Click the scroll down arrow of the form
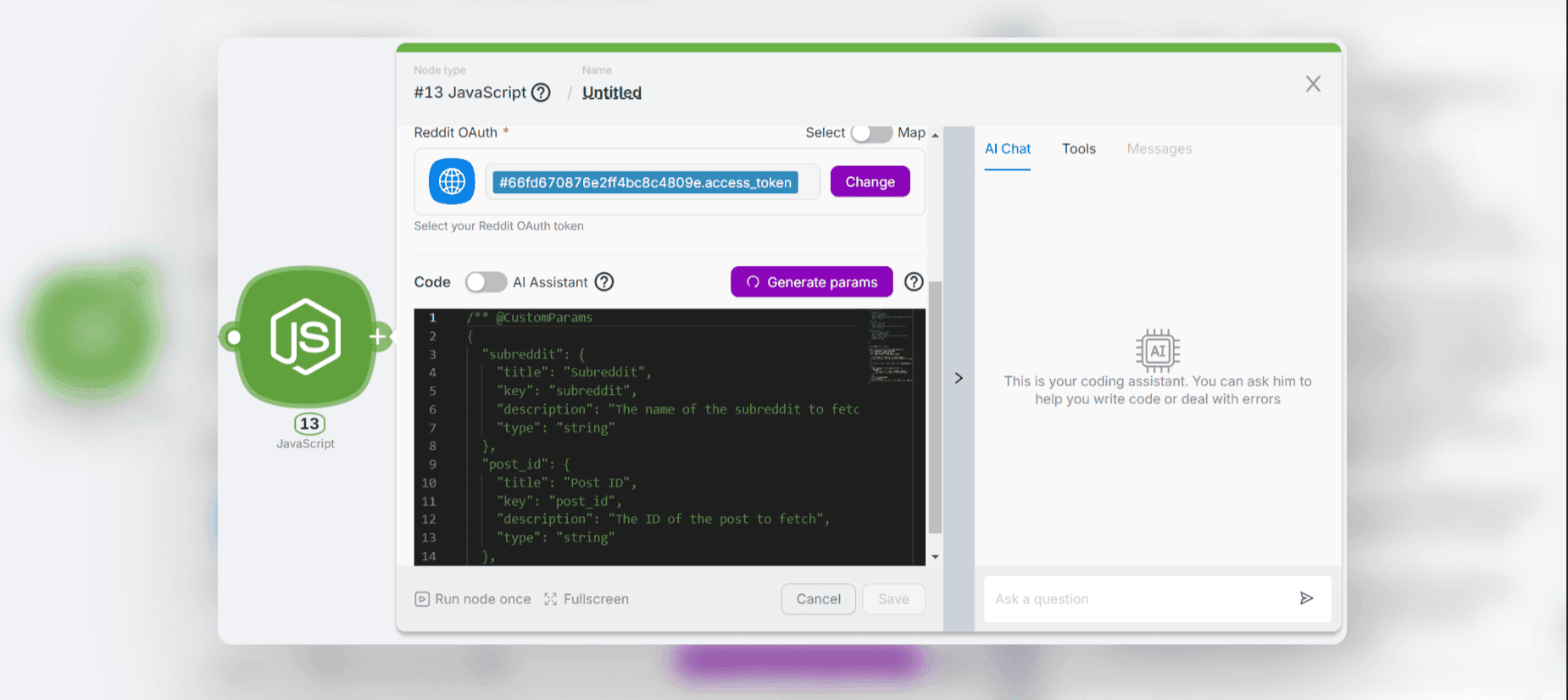This screenshot has height=700, width=1568. [x=935, y=557]
